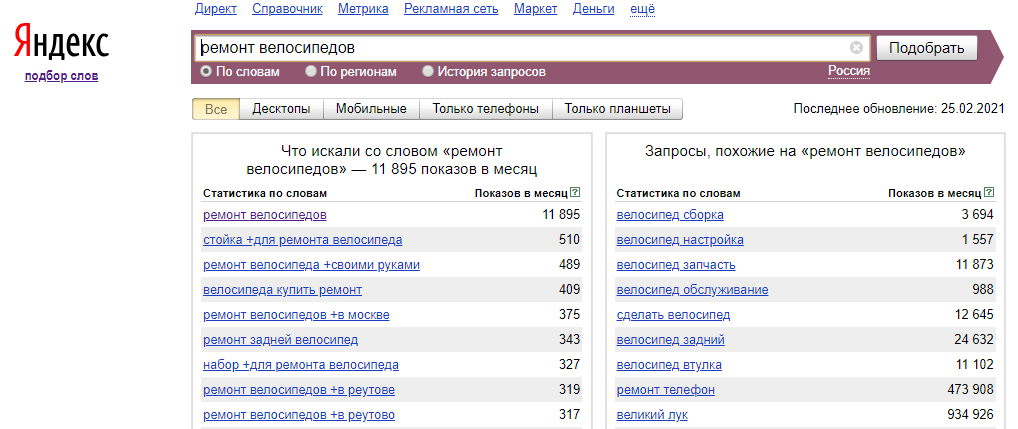Screen dimensions: 1018x429
Task: Open the 'ремонт велосипедов' query link
Action: click(x=265, y=215)
